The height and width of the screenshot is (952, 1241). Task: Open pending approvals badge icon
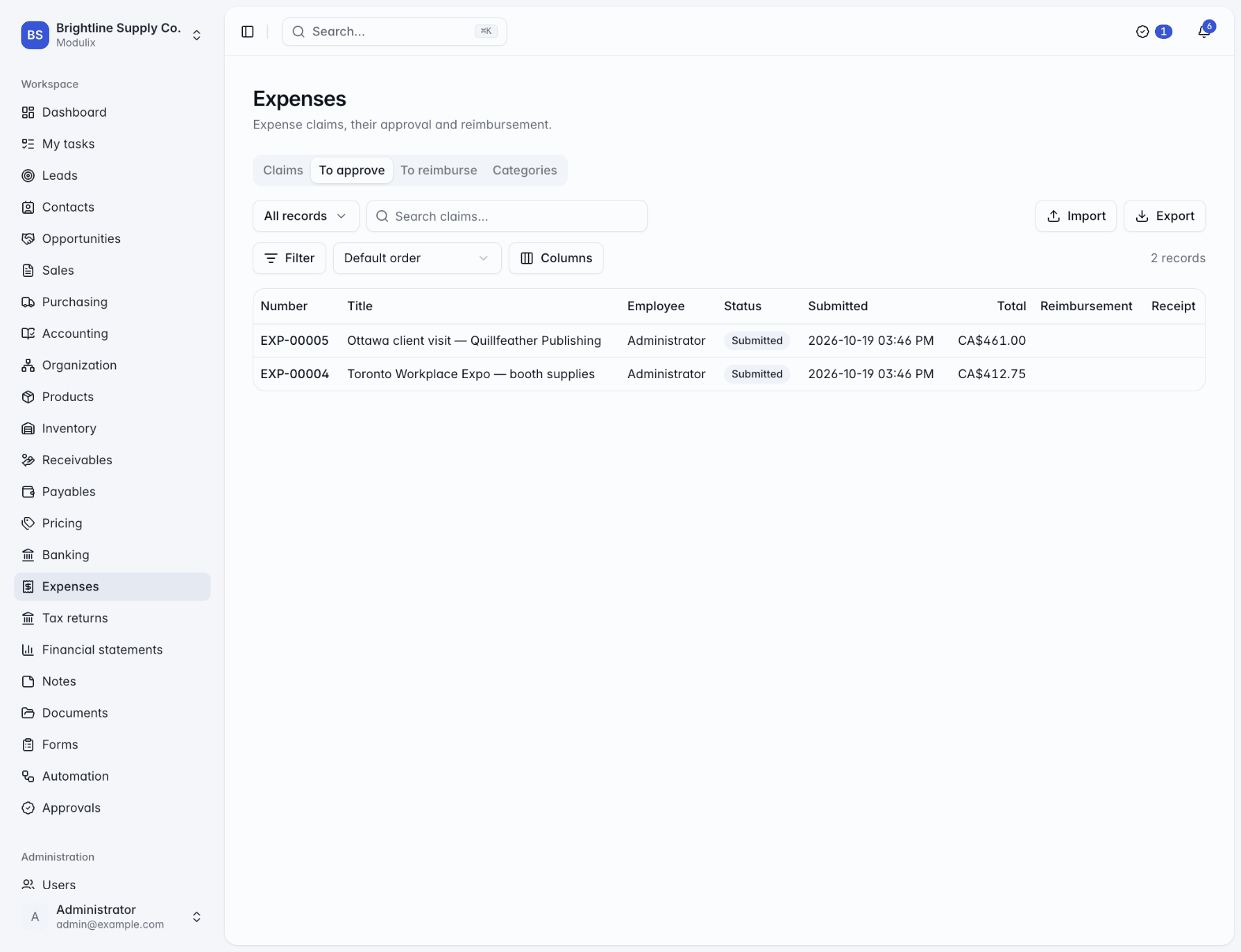coord(1154,31)
